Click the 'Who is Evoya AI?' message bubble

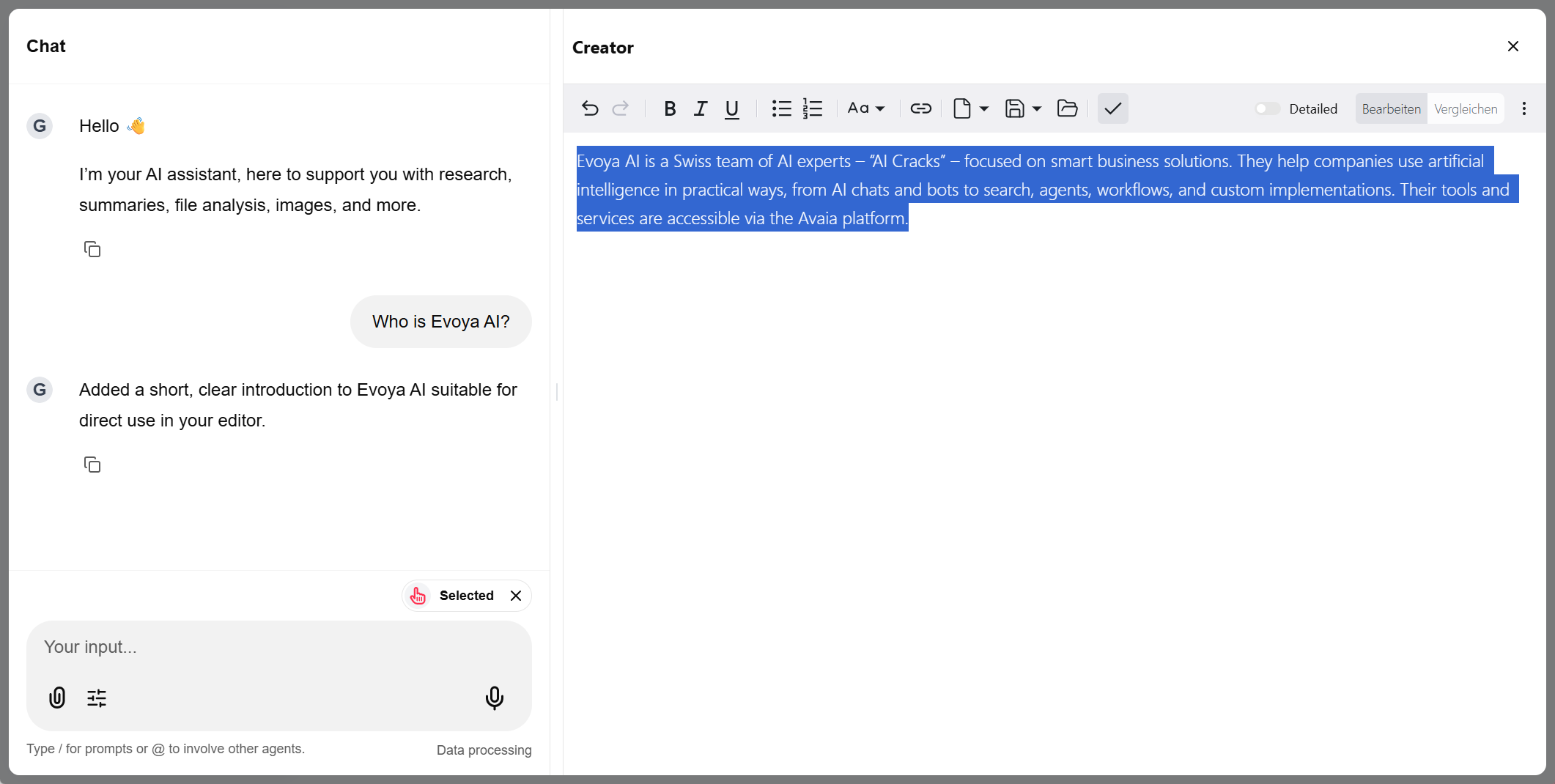pyautogui.click(x=441, y=322)
